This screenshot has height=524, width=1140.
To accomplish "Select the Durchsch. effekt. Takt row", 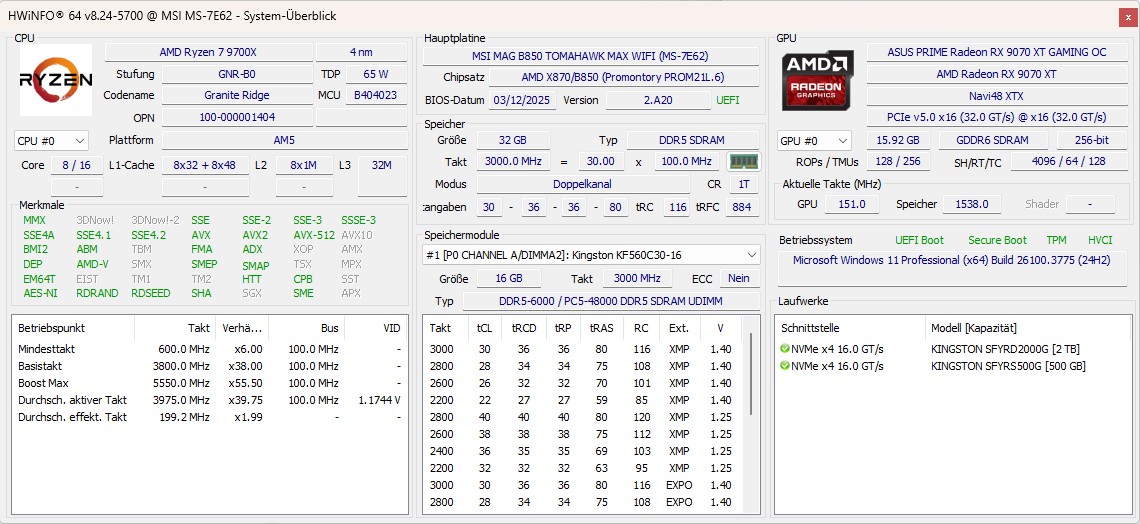I will tap(209, 417).
